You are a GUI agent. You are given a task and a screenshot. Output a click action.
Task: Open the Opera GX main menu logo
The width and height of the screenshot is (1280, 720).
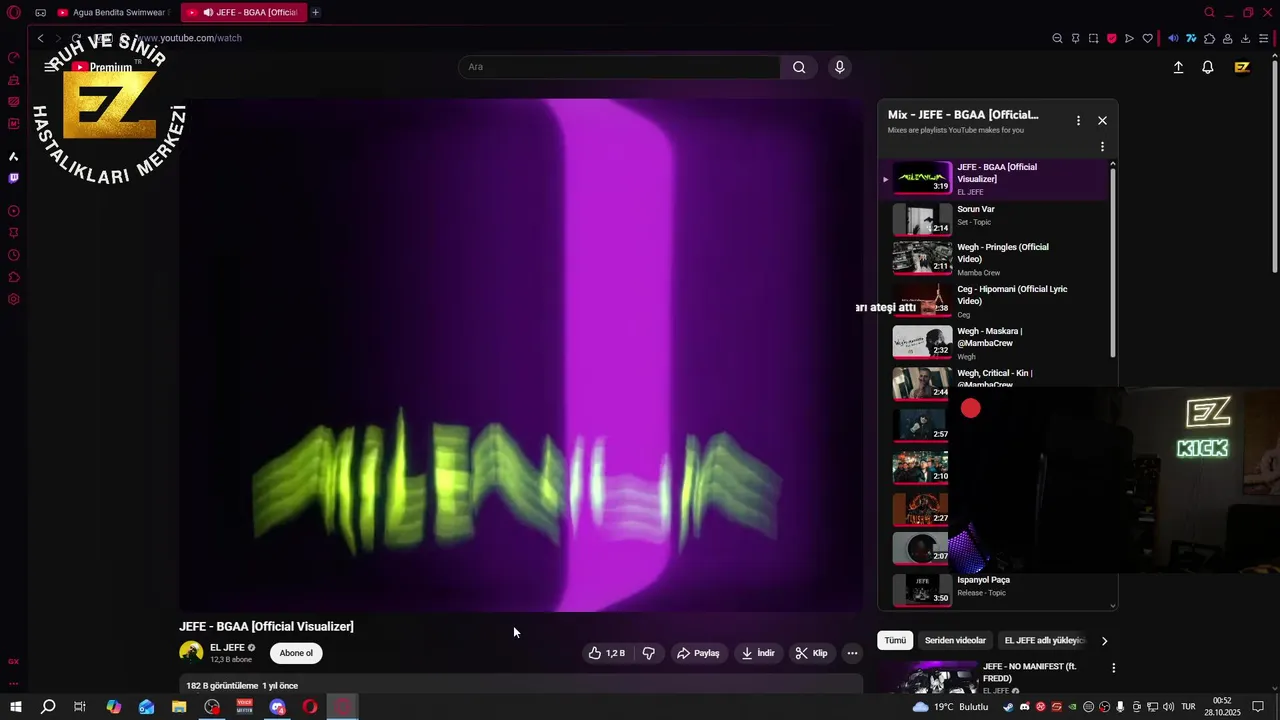click(x=14, y=13)
